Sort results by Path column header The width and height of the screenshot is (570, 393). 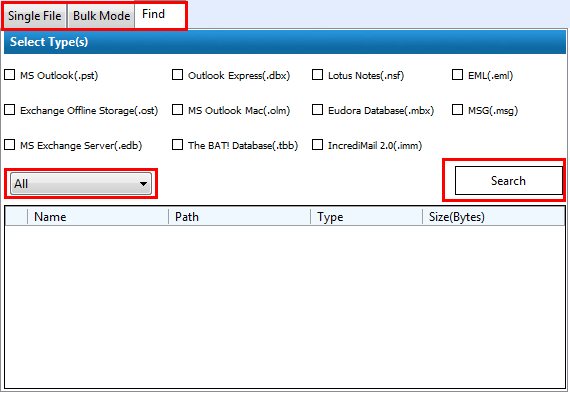coord(240,217)
